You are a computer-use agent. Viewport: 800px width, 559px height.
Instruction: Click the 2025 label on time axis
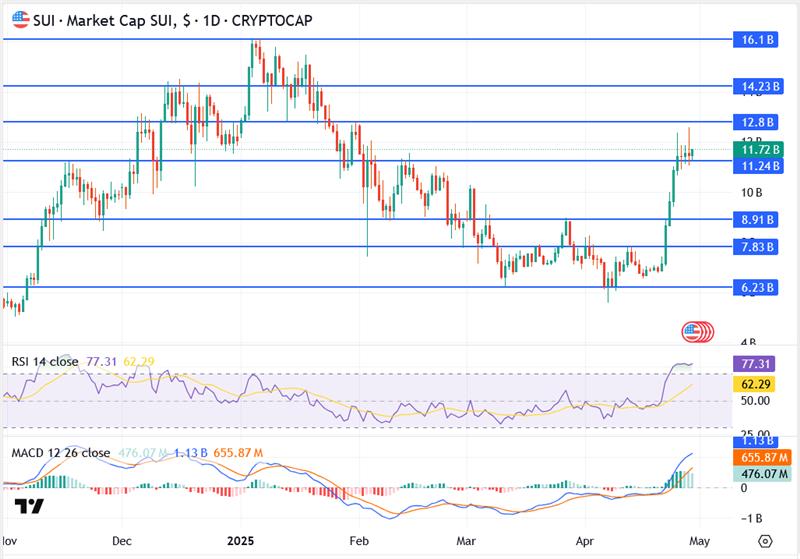pos(243,539)
